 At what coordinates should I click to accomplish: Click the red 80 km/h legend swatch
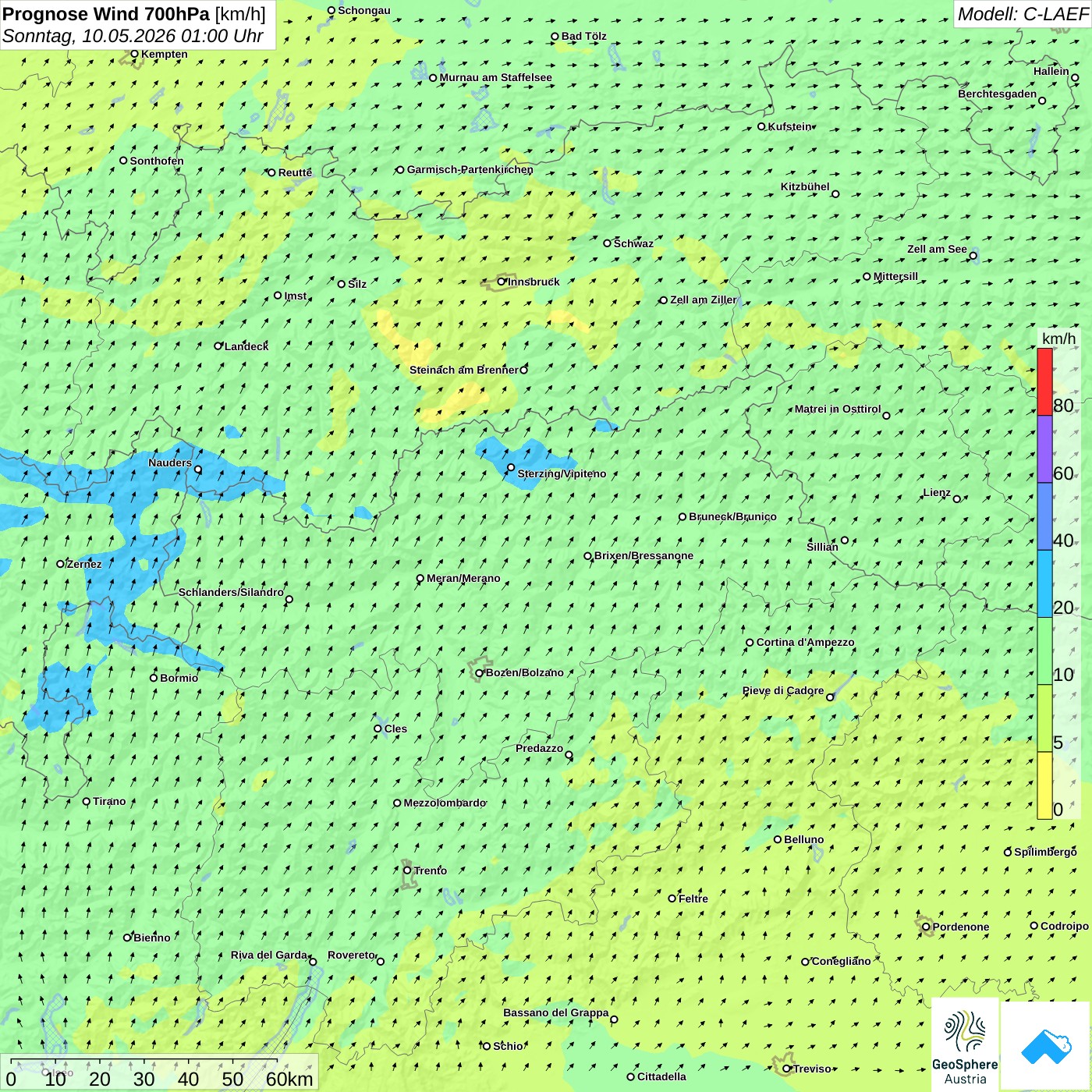[1044, 381]
